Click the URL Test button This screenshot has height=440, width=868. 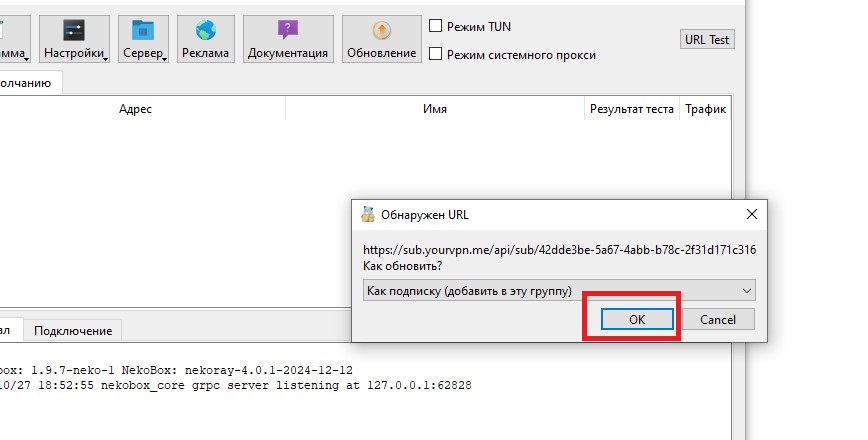707,40
